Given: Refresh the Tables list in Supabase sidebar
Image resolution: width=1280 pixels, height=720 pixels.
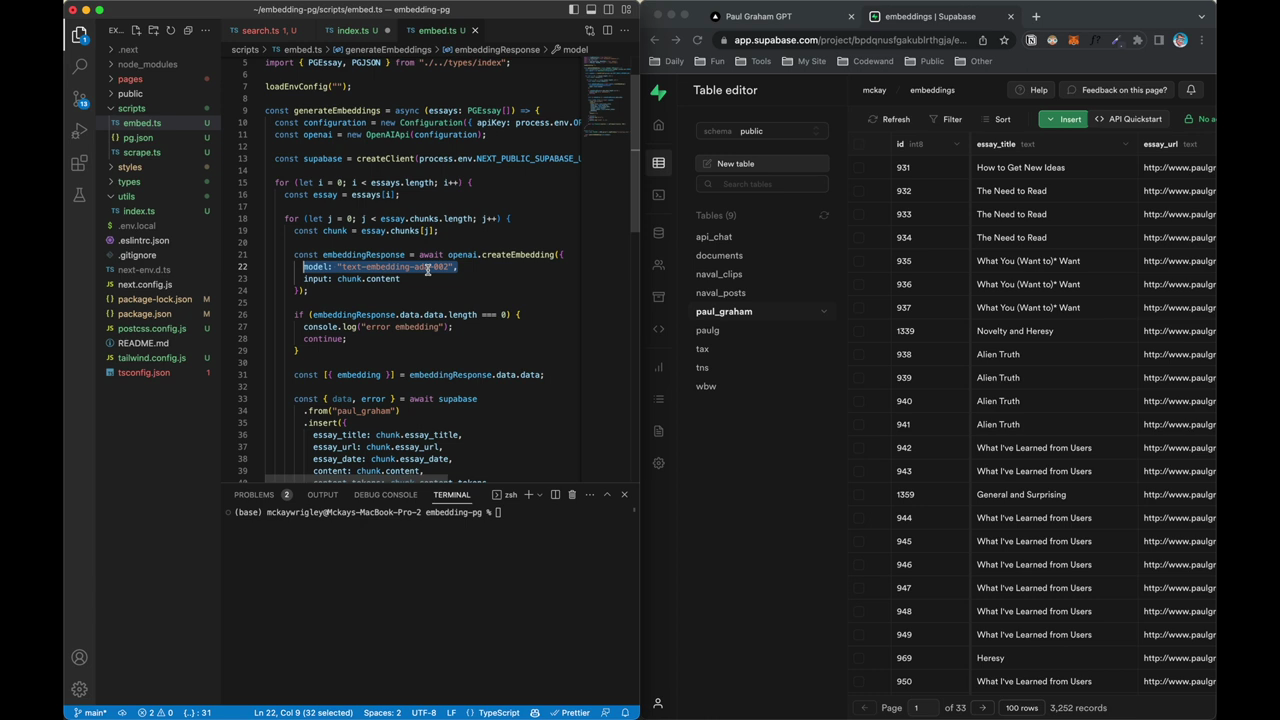Looking at the screenshot, I should tap(824, 216).
